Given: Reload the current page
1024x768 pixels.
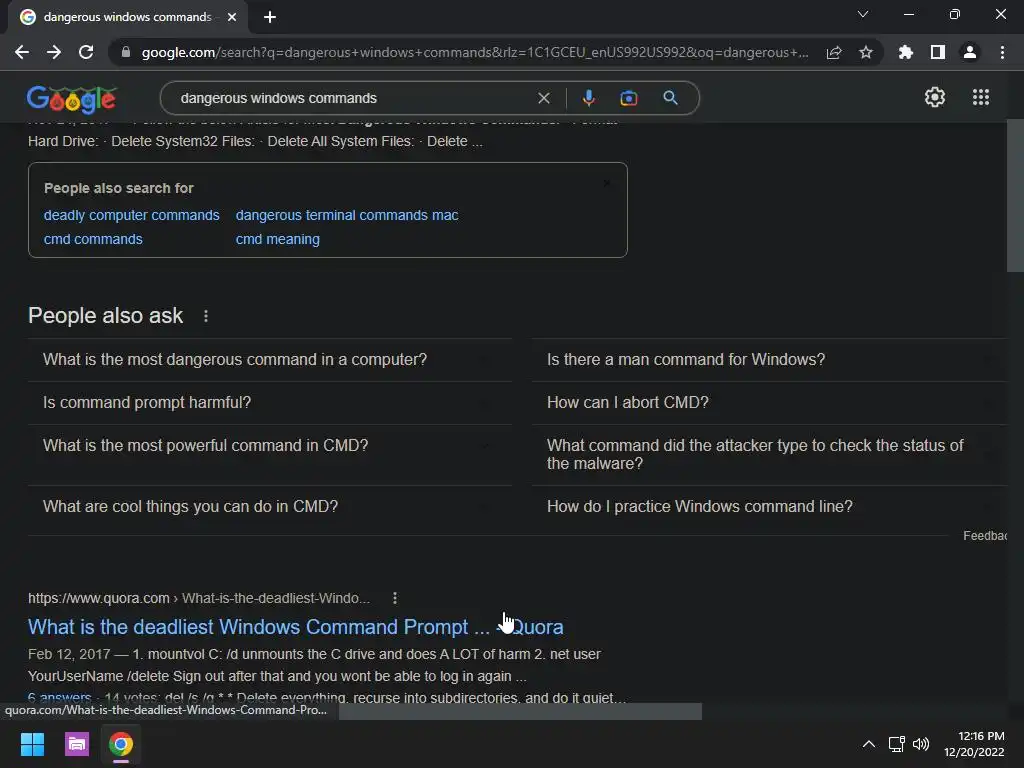Looking at the screenshot, I should pyautogui.click(x=86, y=52).
